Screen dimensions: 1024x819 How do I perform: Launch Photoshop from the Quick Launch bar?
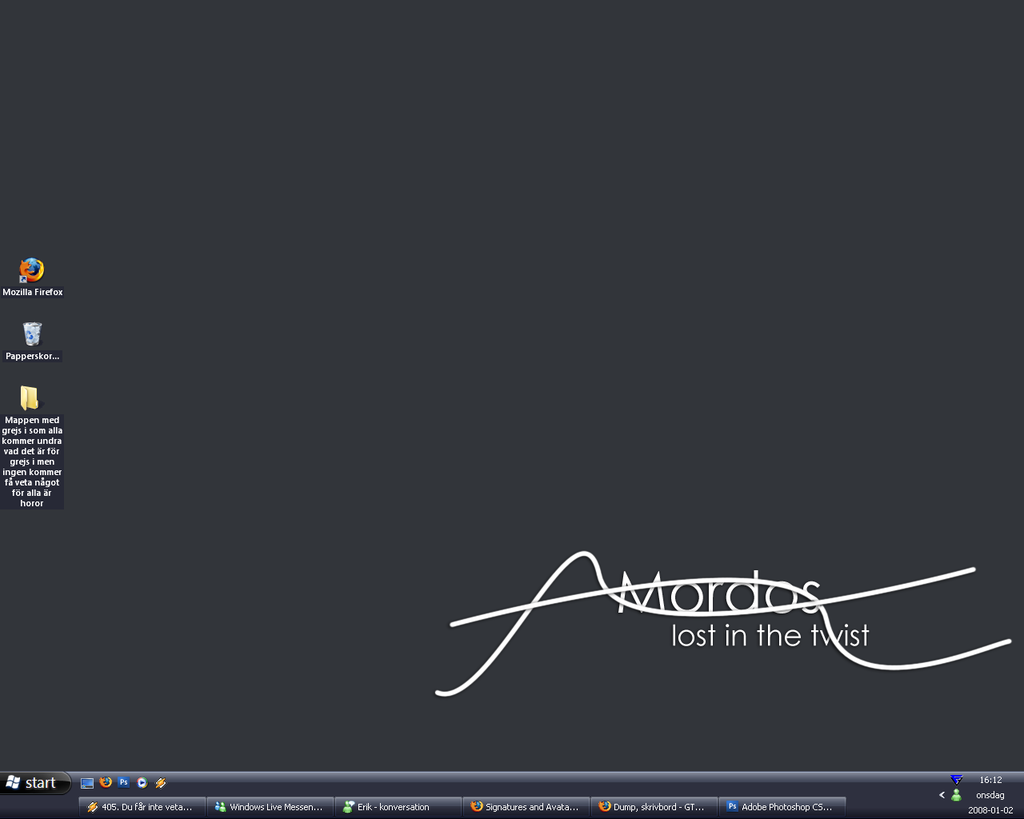pos(124,783)
